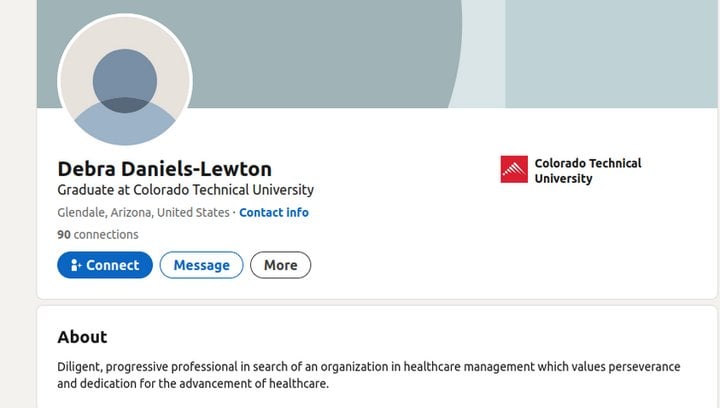
Task: Click the add-person icon on Connect button
Action: [76, 265]
